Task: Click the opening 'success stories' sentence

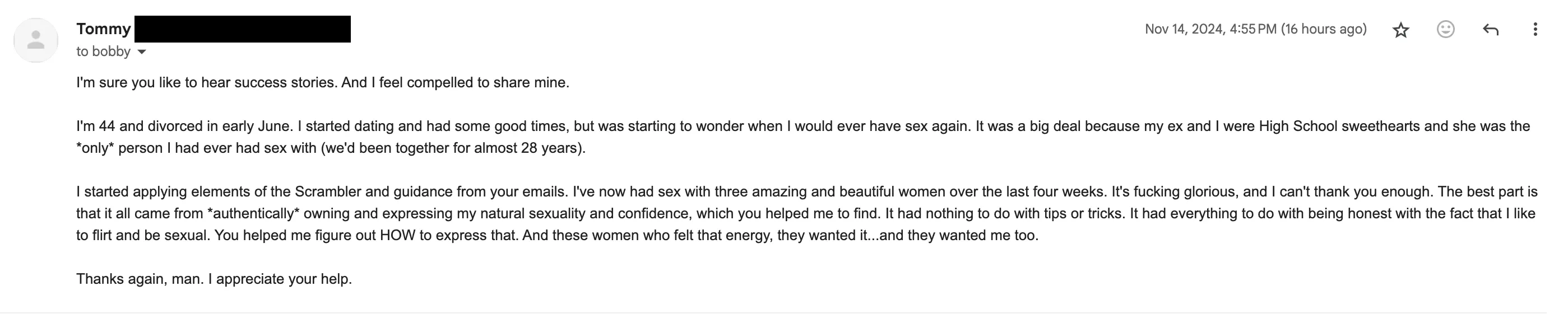Action: pos(323,83)
